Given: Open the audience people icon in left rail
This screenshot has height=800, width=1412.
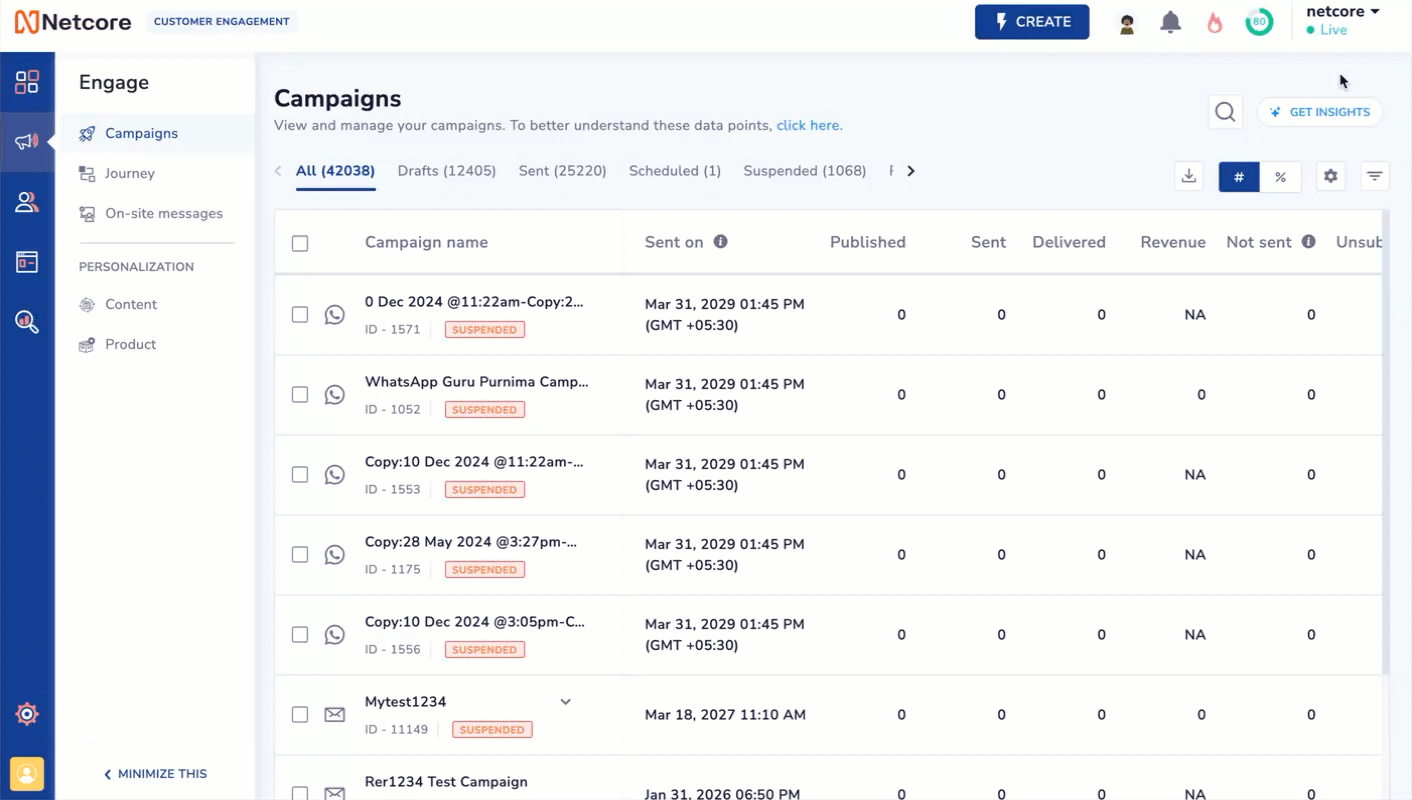Looking at the screenshot, I should tap(27, 202).
